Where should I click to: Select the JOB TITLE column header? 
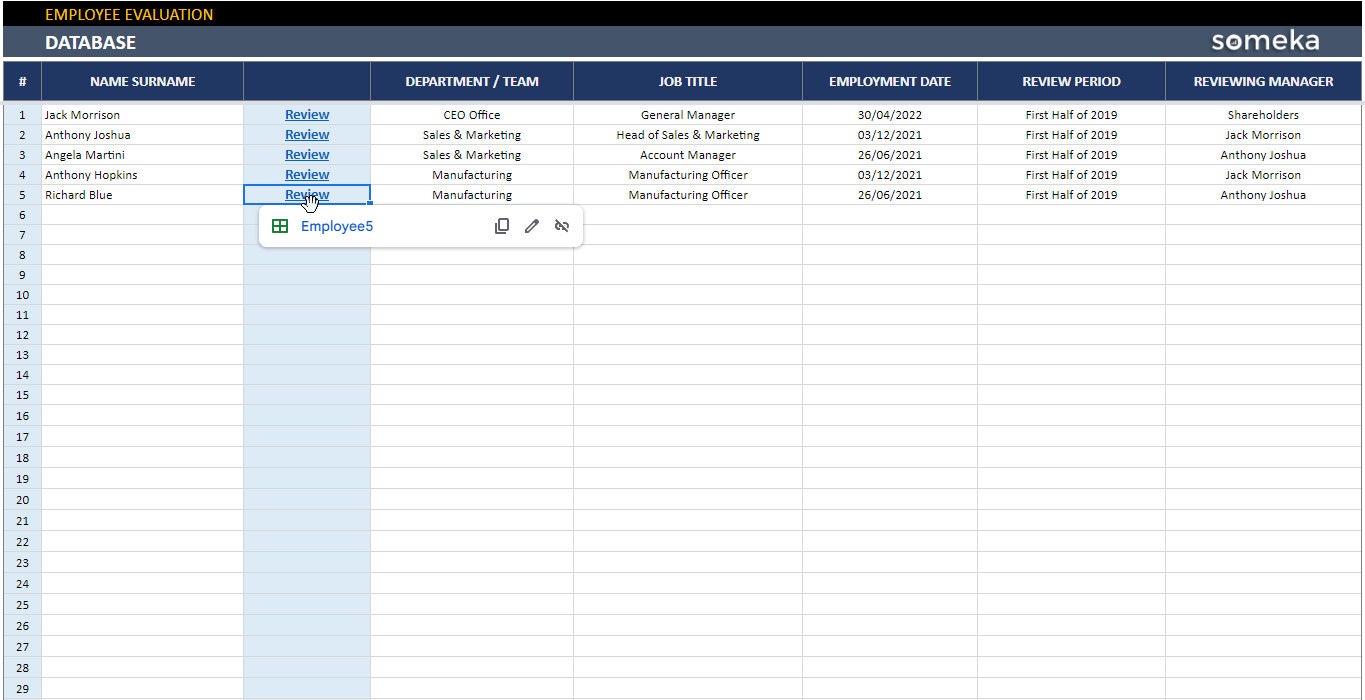pos(687,81)
